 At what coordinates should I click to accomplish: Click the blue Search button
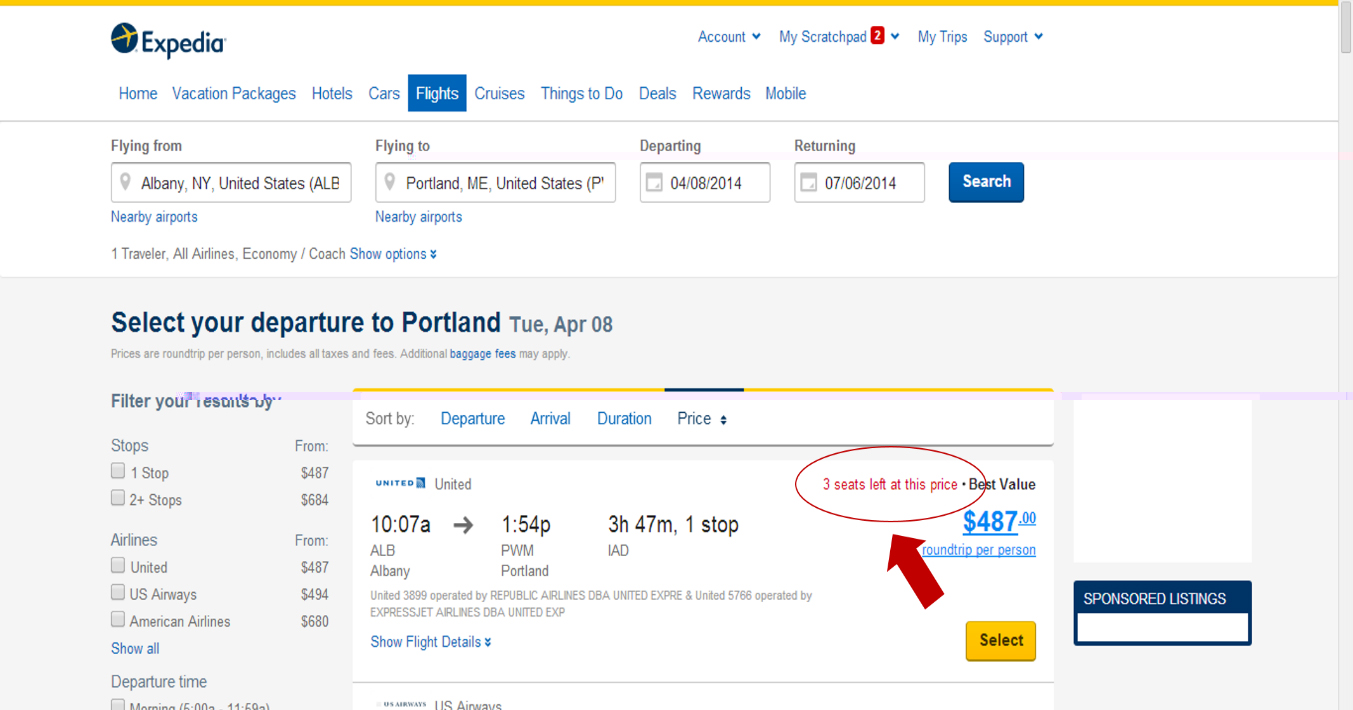986,182
